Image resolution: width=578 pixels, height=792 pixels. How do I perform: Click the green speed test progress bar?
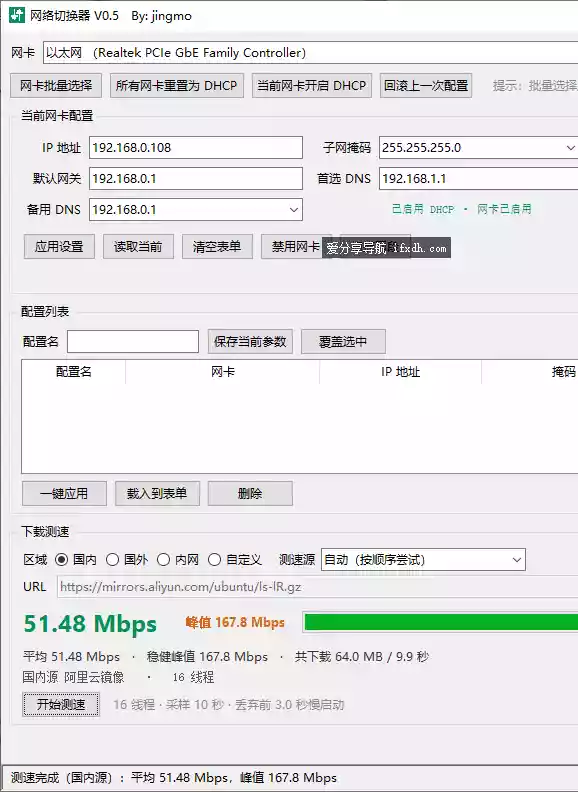441,622
